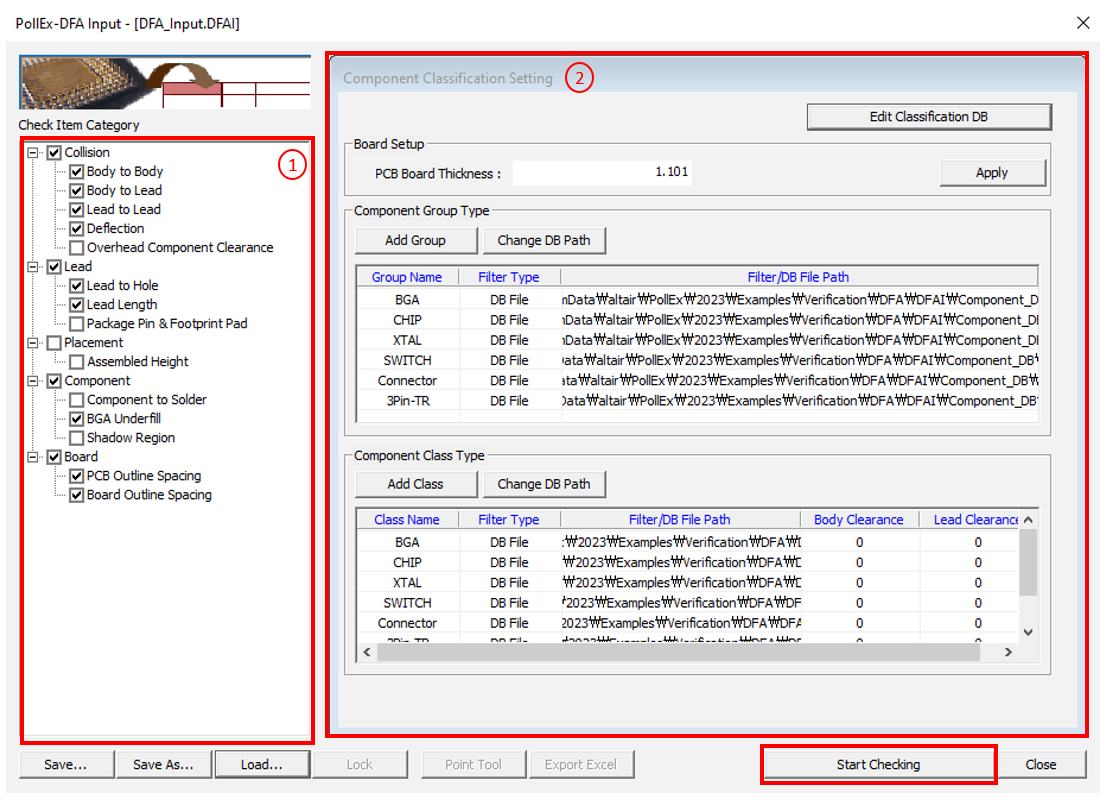
Task: Sort by Body Clearance column header
Action: (858, 520)
